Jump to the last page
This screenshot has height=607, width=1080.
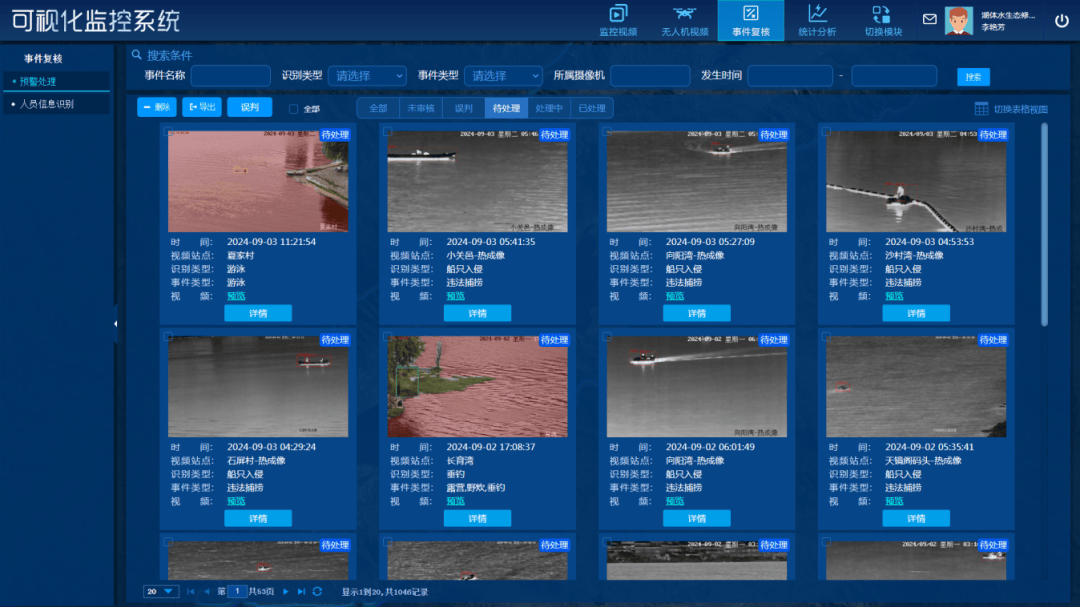[302, 592]
